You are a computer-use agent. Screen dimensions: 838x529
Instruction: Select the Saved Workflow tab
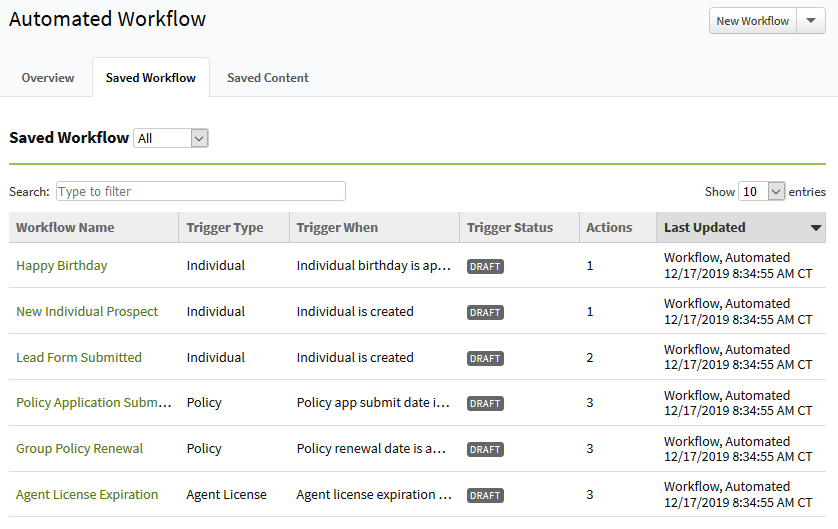click(151, 78)
